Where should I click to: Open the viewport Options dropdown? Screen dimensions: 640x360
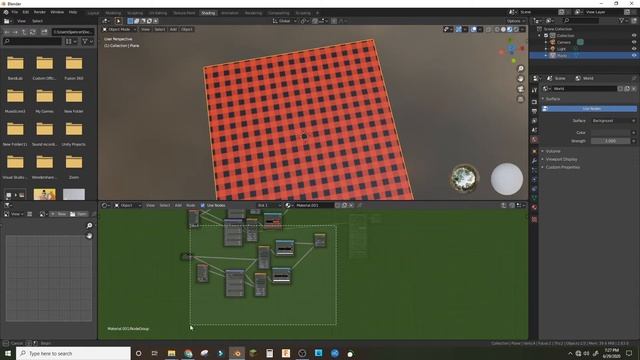coord(516,21)
